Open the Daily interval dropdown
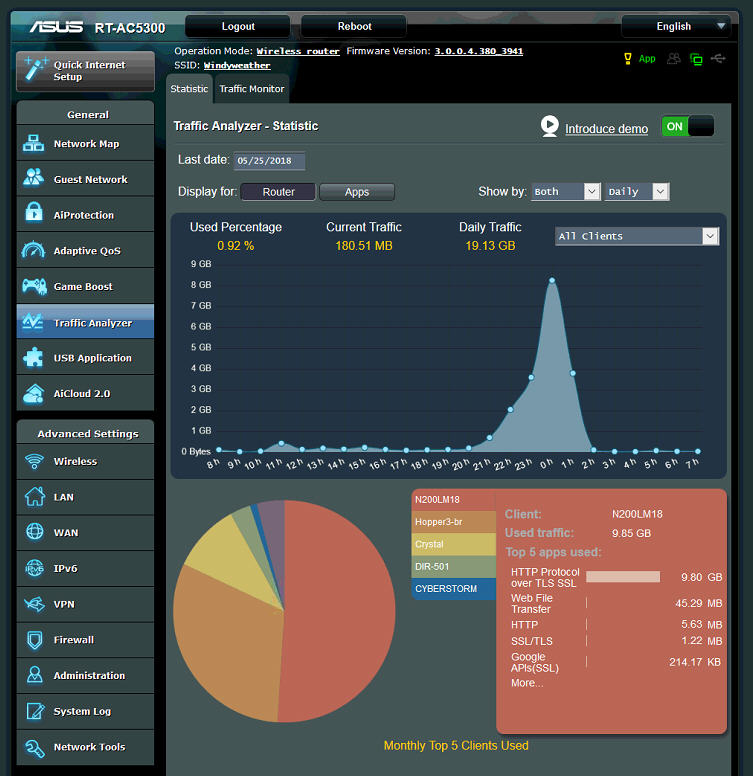 [636, 192]
